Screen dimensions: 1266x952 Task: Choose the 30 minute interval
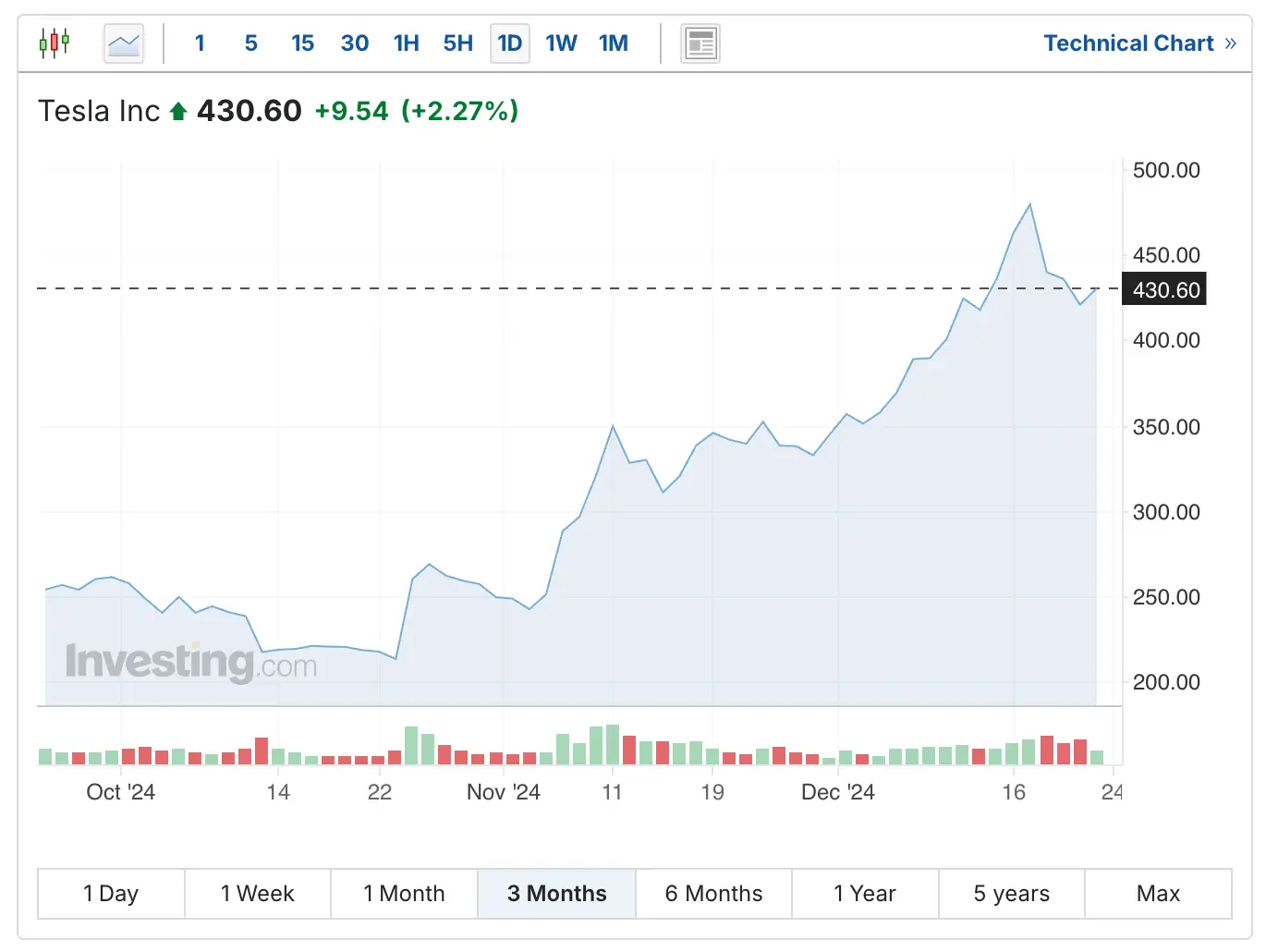354,43
